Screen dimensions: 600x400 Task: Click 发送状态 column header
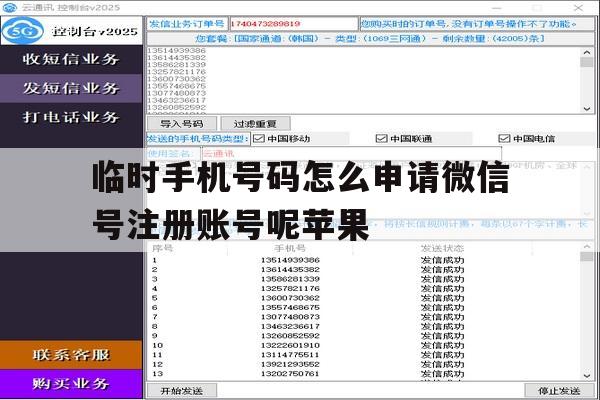442,248
